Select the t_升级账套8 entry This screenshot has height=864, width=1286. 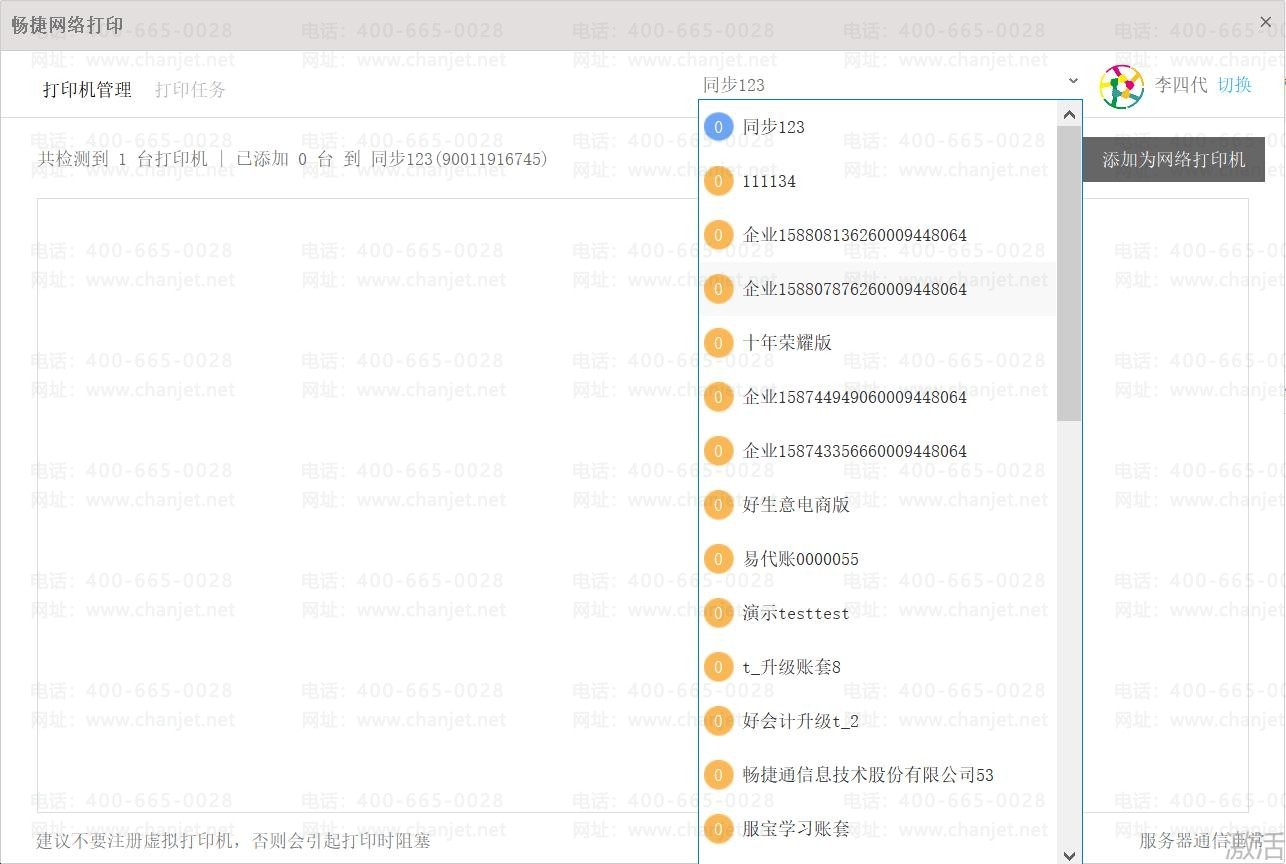point(878,667)
